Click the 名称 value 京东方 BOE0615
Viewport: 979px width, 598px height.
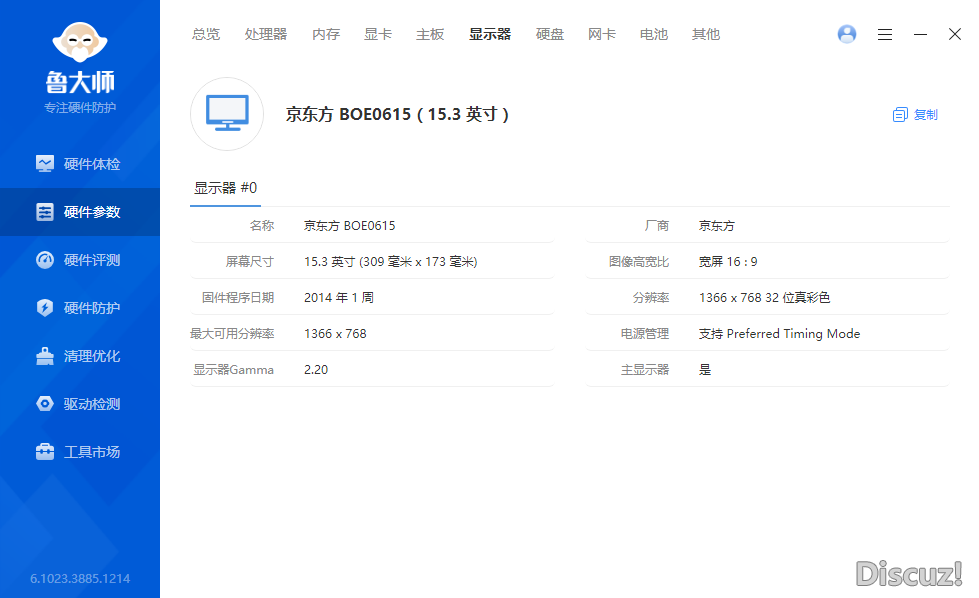point(350,226)
